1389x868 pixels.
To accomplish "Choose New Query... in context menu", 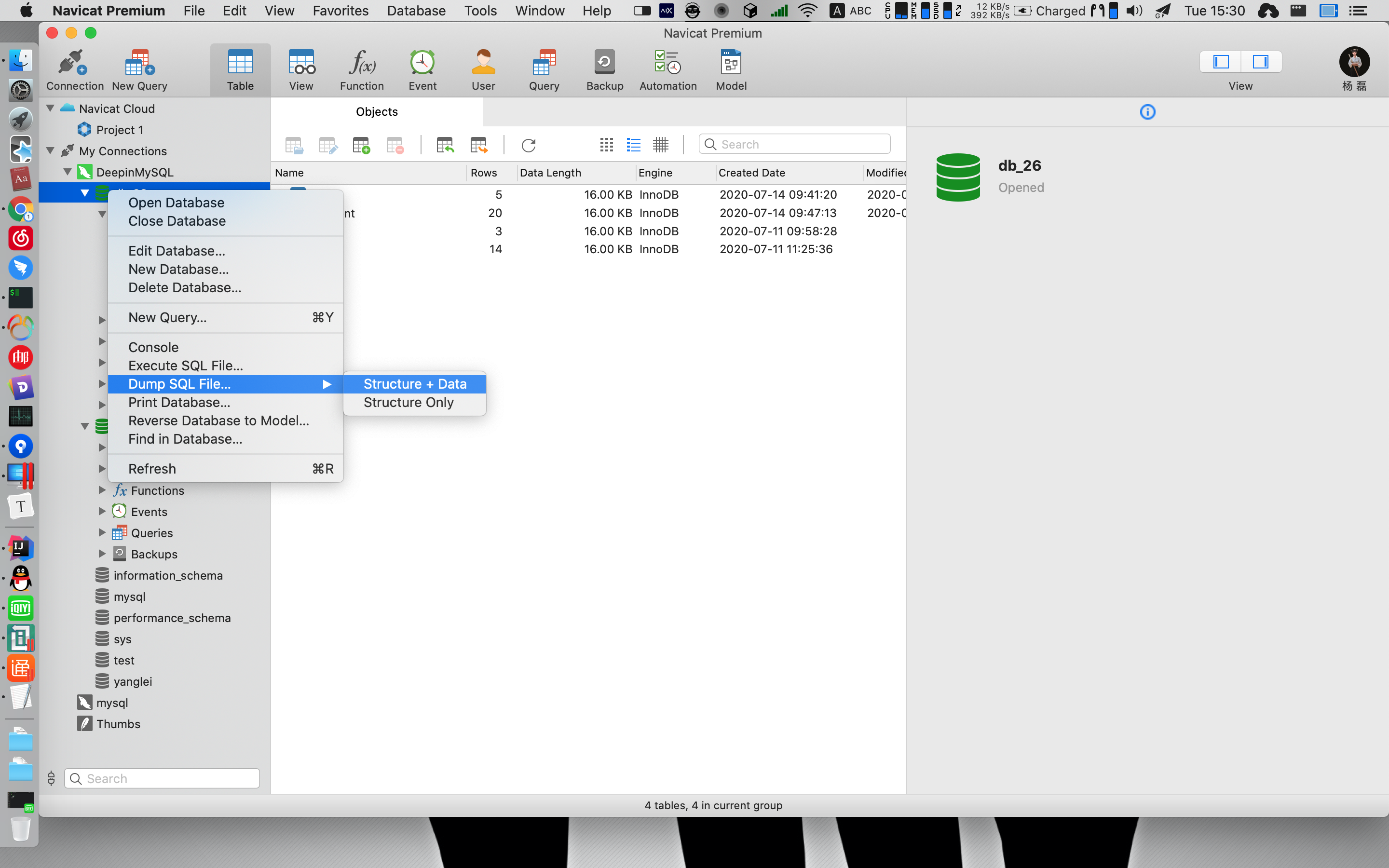I will click(226, 317).
